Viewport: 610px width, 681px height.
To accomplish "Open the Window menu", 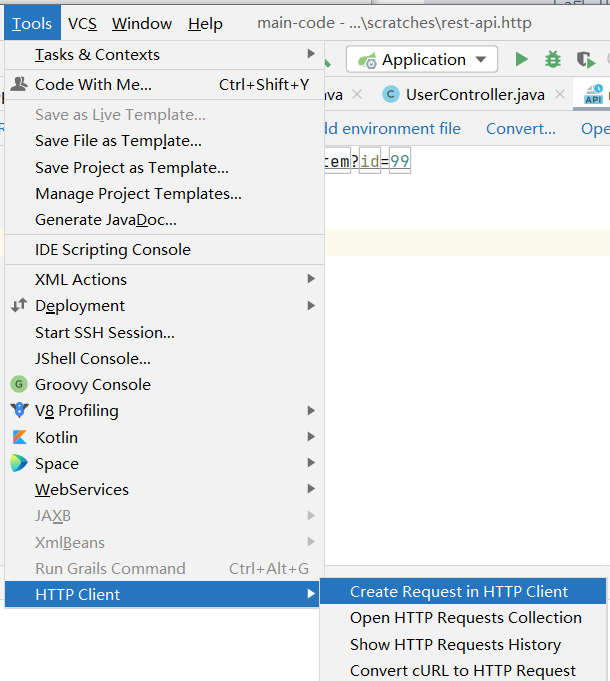I will pos(142,23).
